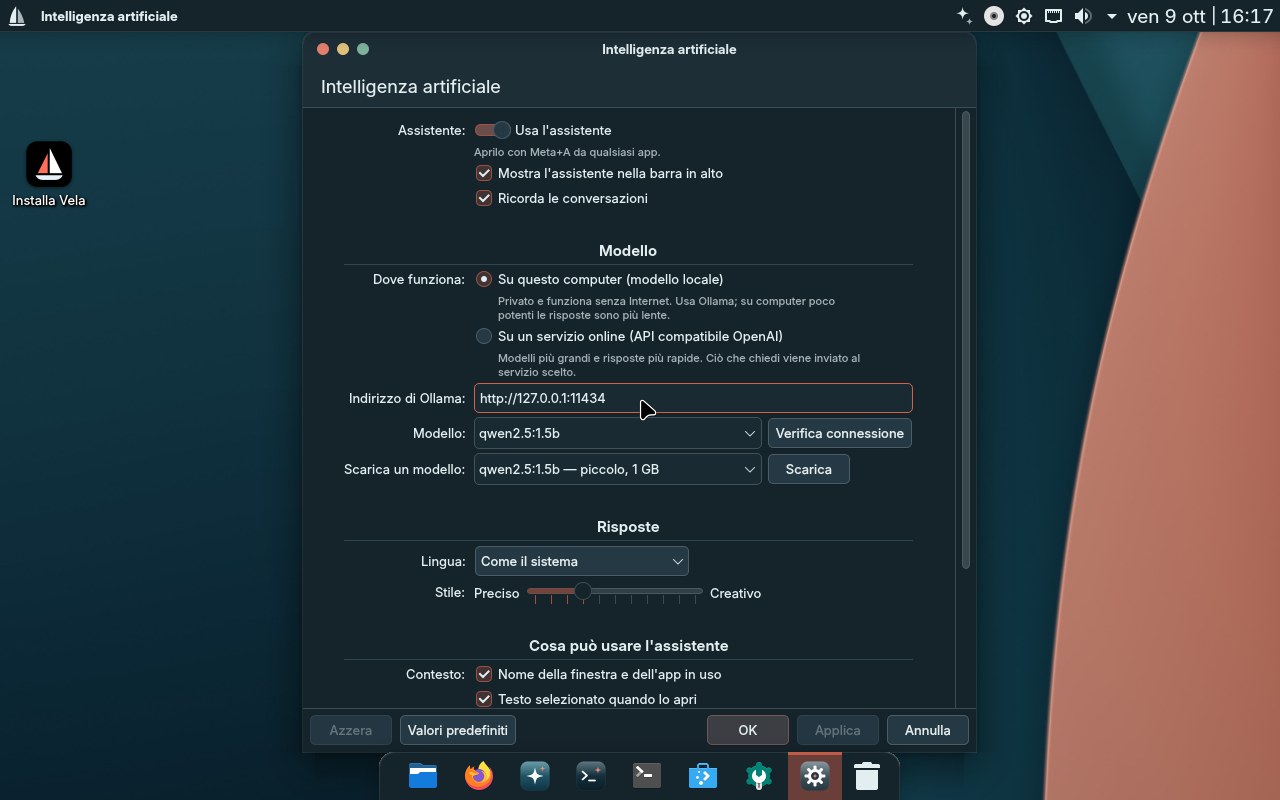Open the Scarica un modello dropdown
This screenshot has width=1280, height=800.
618,469
